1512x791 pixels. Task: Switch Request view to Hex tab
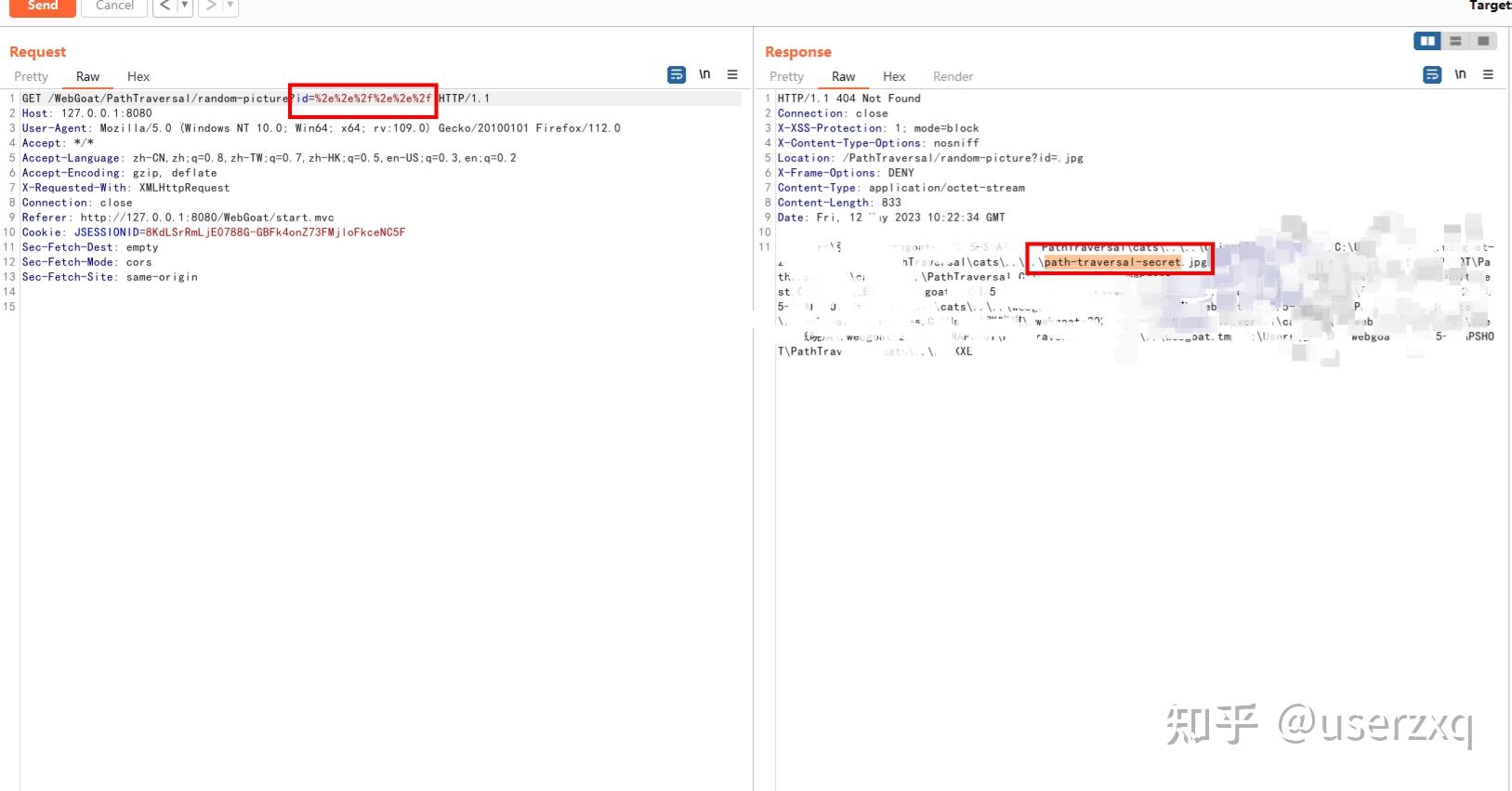coord(138,76)
